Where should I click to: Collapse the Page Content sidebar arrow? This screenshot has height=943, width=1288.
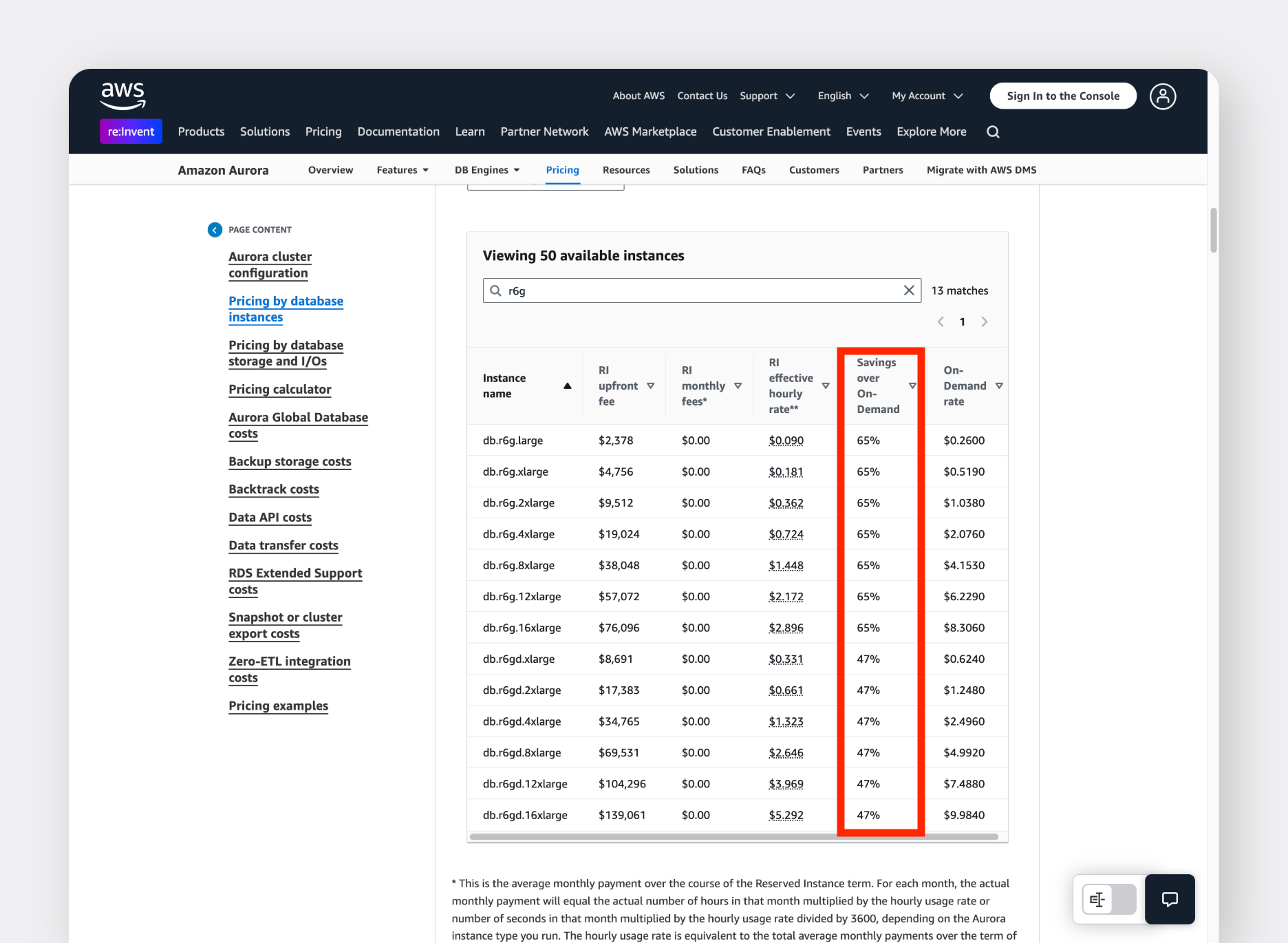[215, 230]
